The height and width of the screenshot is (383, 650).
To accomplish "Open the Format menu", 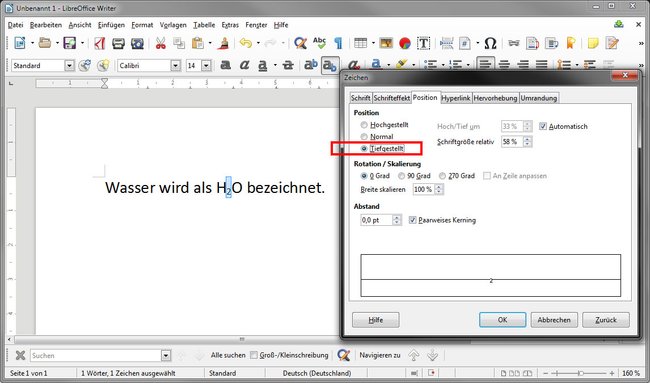I will (142, 25).
